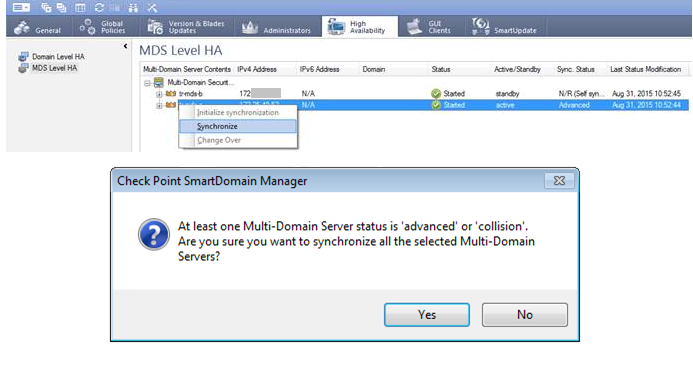This screenshot has width=693, height=367.
Task: Sort by Multi-Domain Server Contents column
Action: tap(187, 69)
